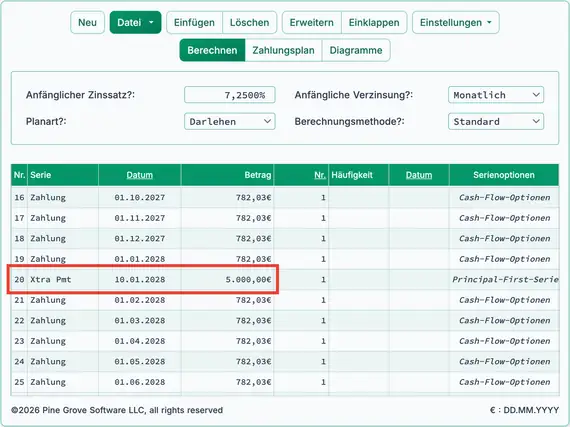Click the Einfügen button
Viewport: 570px width, 427px height.
click(x=194, y=23)
